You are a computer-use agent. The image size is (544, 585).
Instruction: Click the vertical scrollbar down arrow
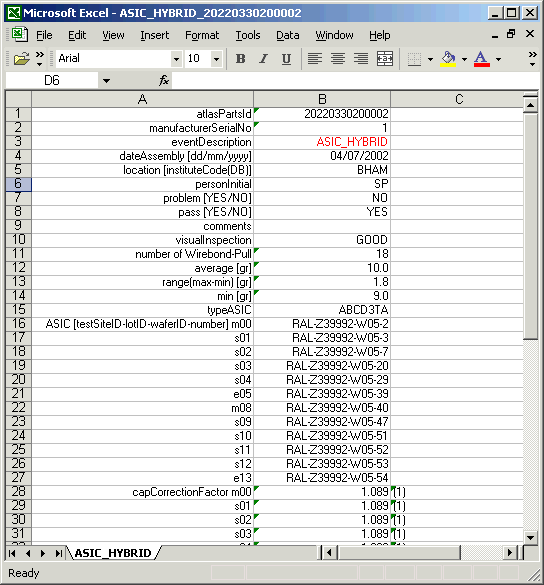[x=530, y=537]
